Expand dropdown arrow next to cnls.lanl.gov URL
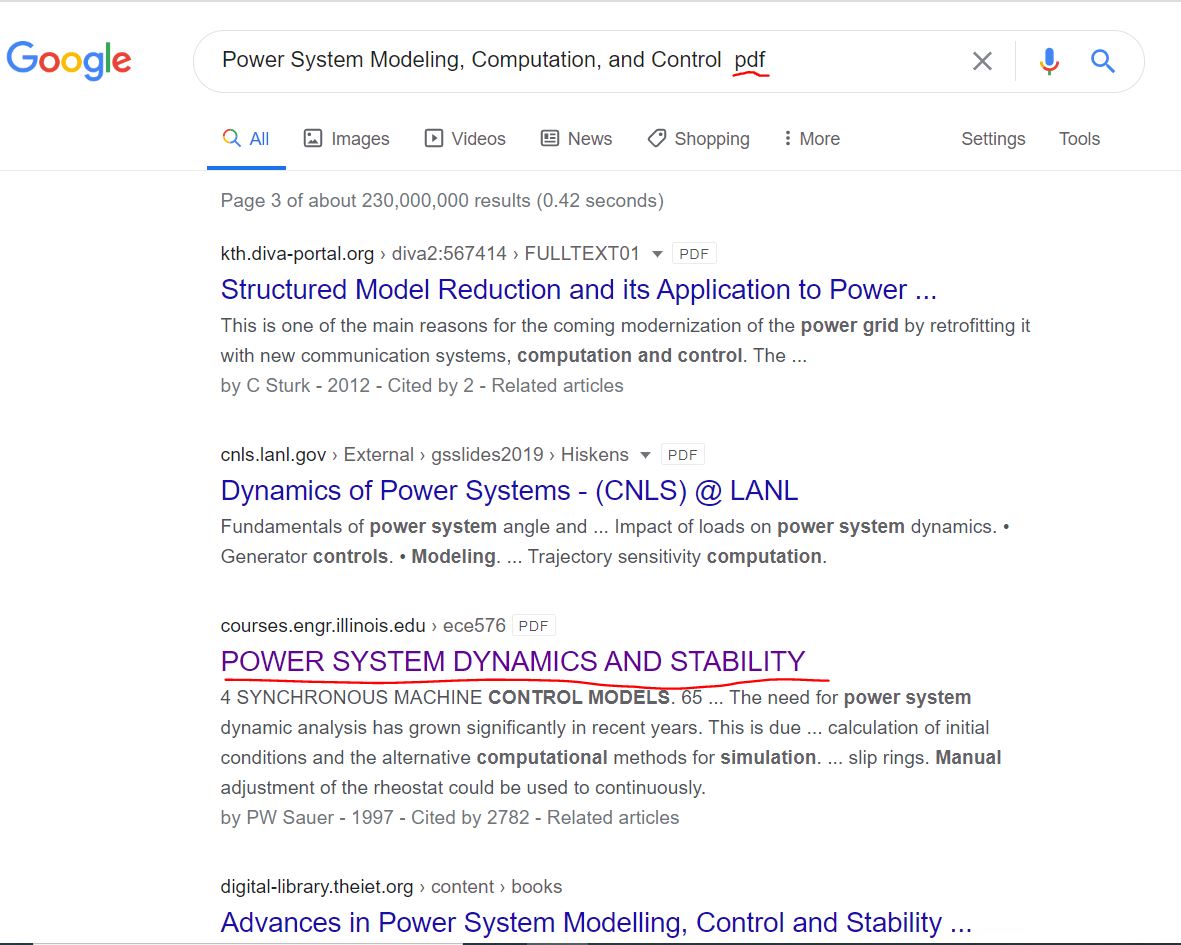The image size is (1181, 945). click(645, 455)
